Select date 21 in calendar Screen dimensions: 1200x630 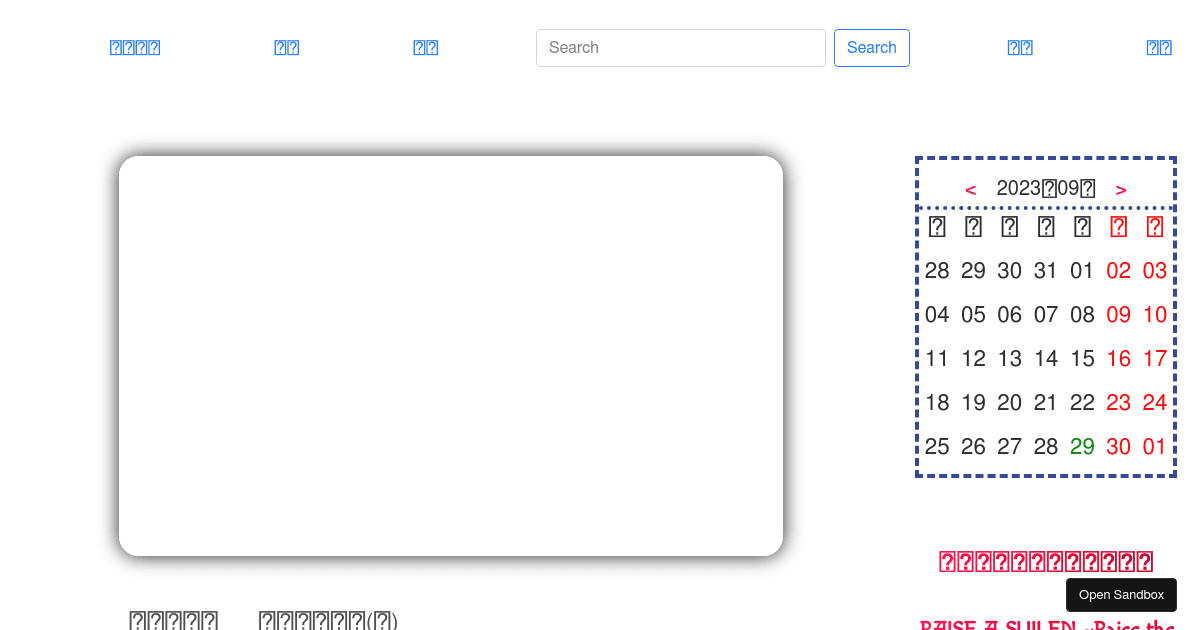tap(1046, 403)
